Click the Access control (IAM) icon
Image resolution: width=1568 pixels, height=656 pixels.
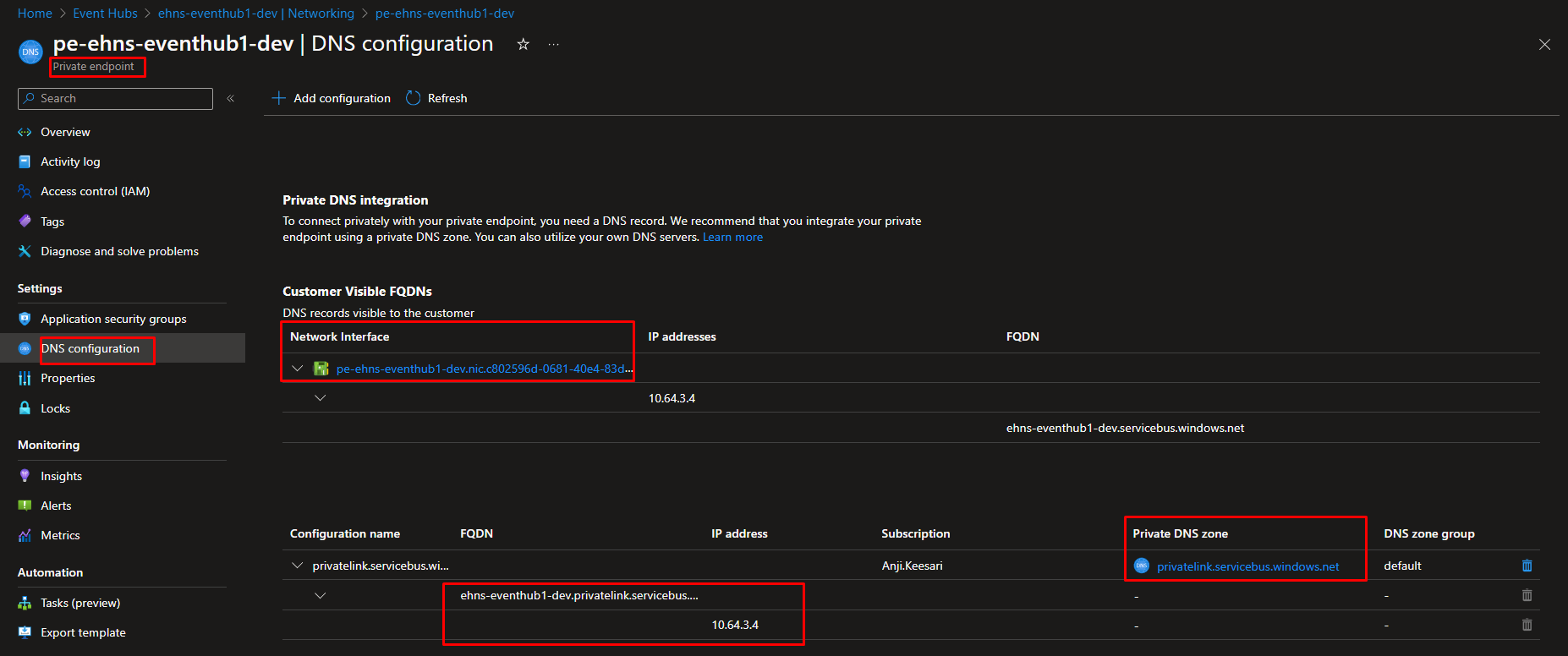pyautogui.click(x=25, y=191)
